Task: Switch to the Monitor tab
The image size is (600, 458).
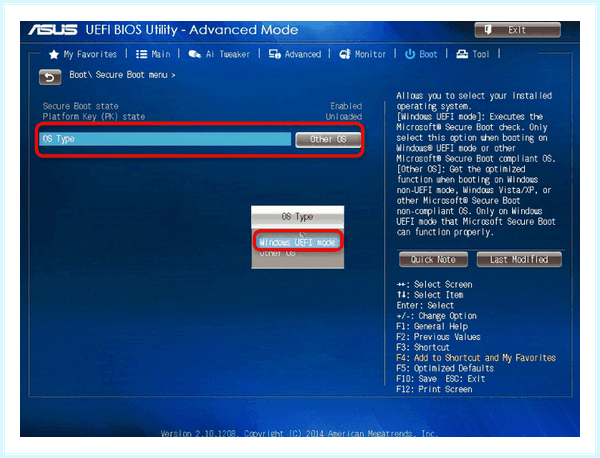Action: pos(362,54)
